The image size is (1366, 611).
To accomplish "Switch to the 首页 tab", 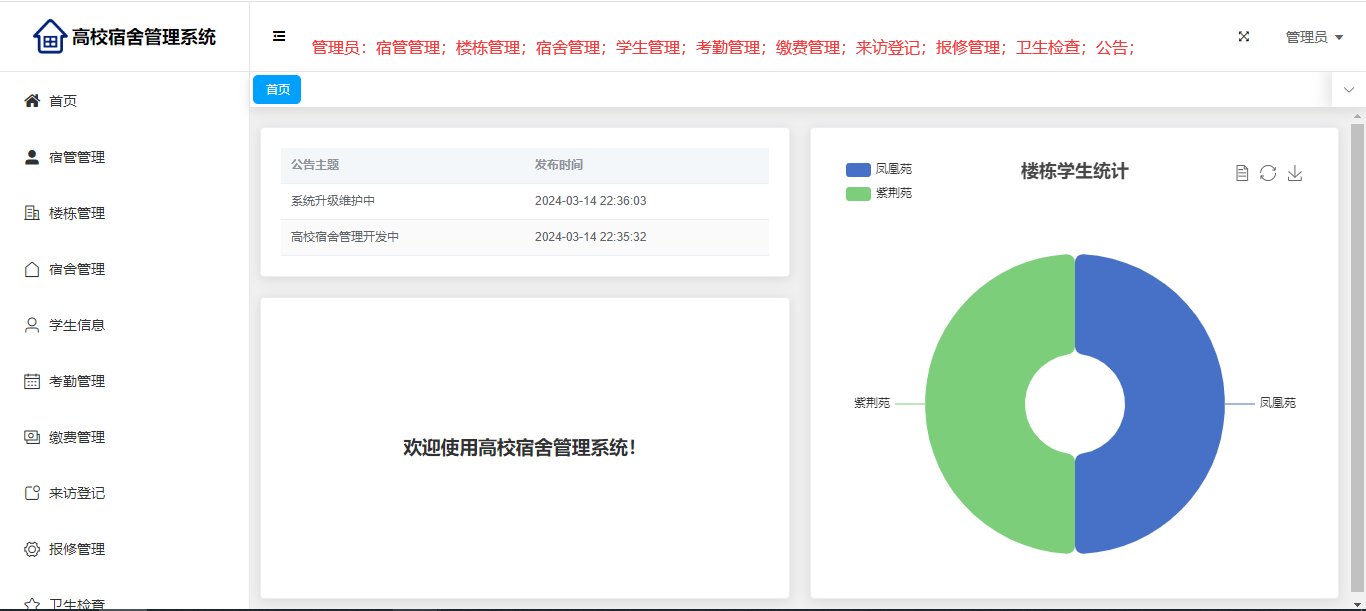I will coord(277,90).
